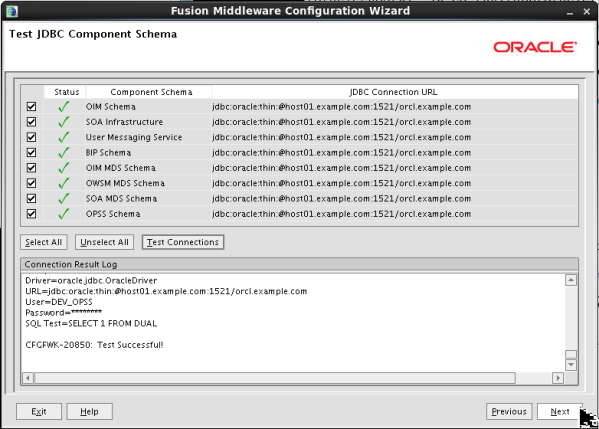
Task: Close the configuration wizard window
Action: (587, 12)
